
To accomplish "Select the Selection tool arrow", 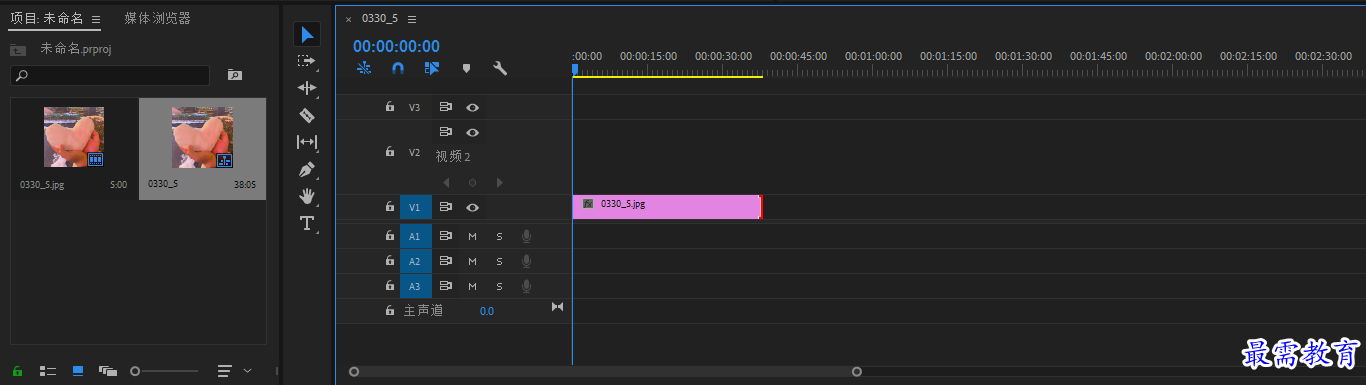I will (307, 34).
